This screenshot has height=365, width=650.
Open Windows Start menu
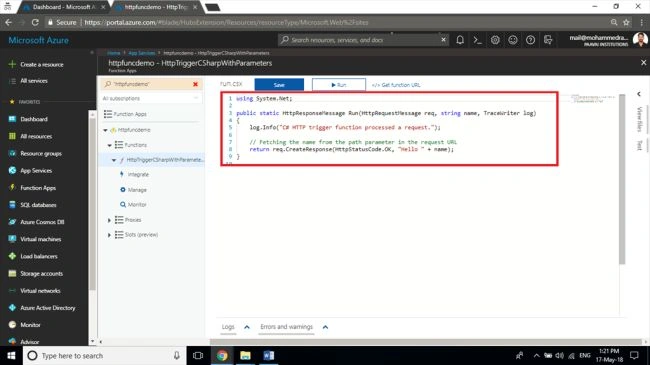(11, 356)
